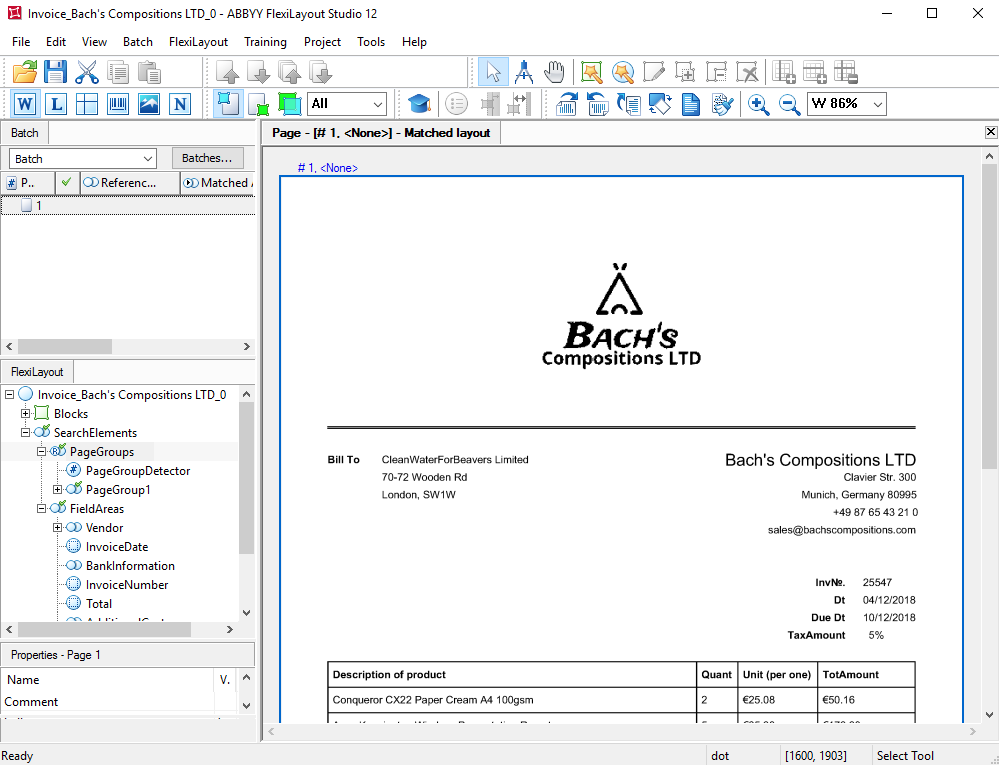Collapse the PageGroups tree node
The image size is (999, 765).
[41, 452]
